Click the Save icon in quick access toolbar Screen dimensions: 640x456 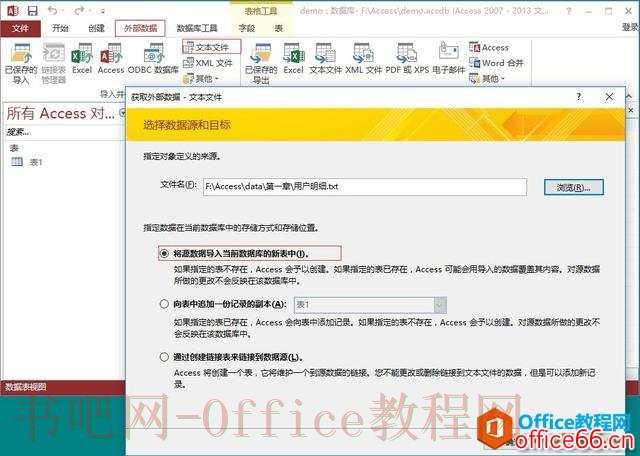33,11
